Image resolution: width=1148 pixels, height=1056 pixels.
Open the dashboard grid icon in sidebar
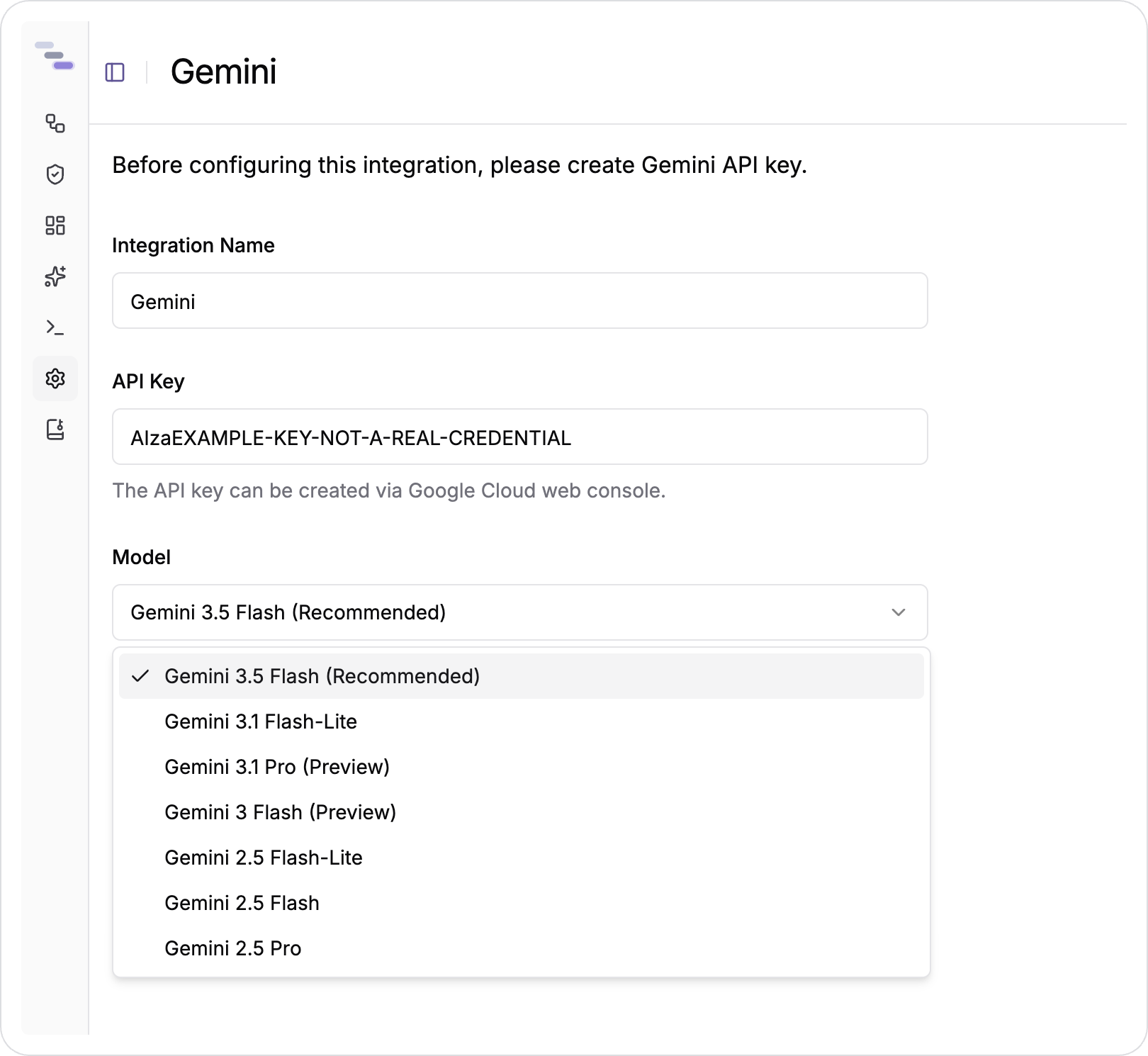click(55, 225)
